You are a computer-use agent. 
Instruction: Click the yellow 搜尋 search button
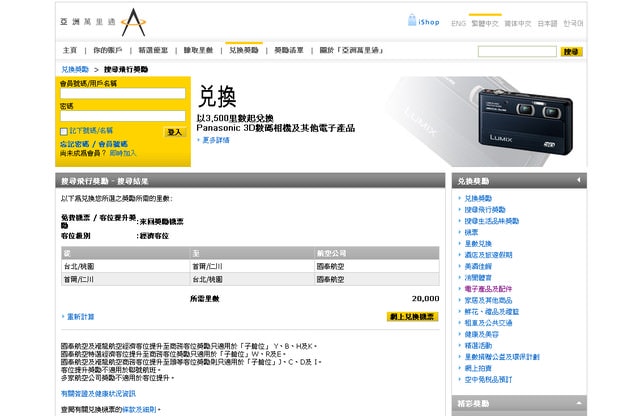pos(571,52)
